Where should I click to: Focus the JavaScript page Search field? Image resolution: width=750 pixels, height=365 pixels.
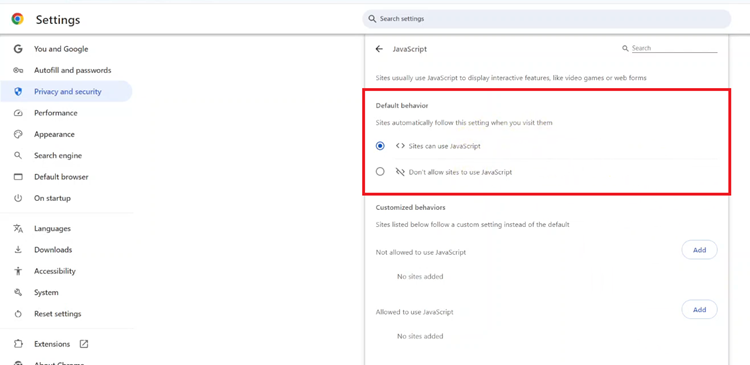pos(674,48)
